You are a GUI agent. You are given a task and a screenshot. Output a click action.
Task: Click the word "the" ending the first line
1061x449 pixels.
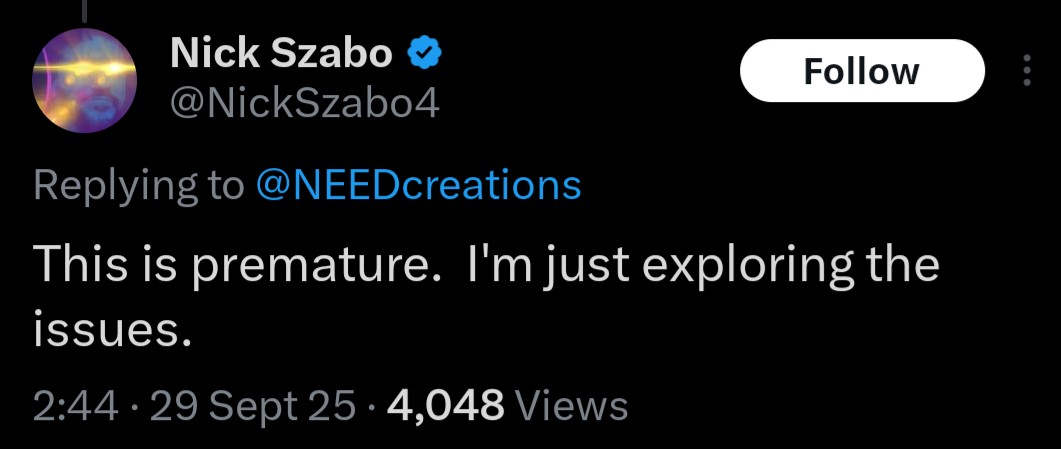click(x=893, y=262)
